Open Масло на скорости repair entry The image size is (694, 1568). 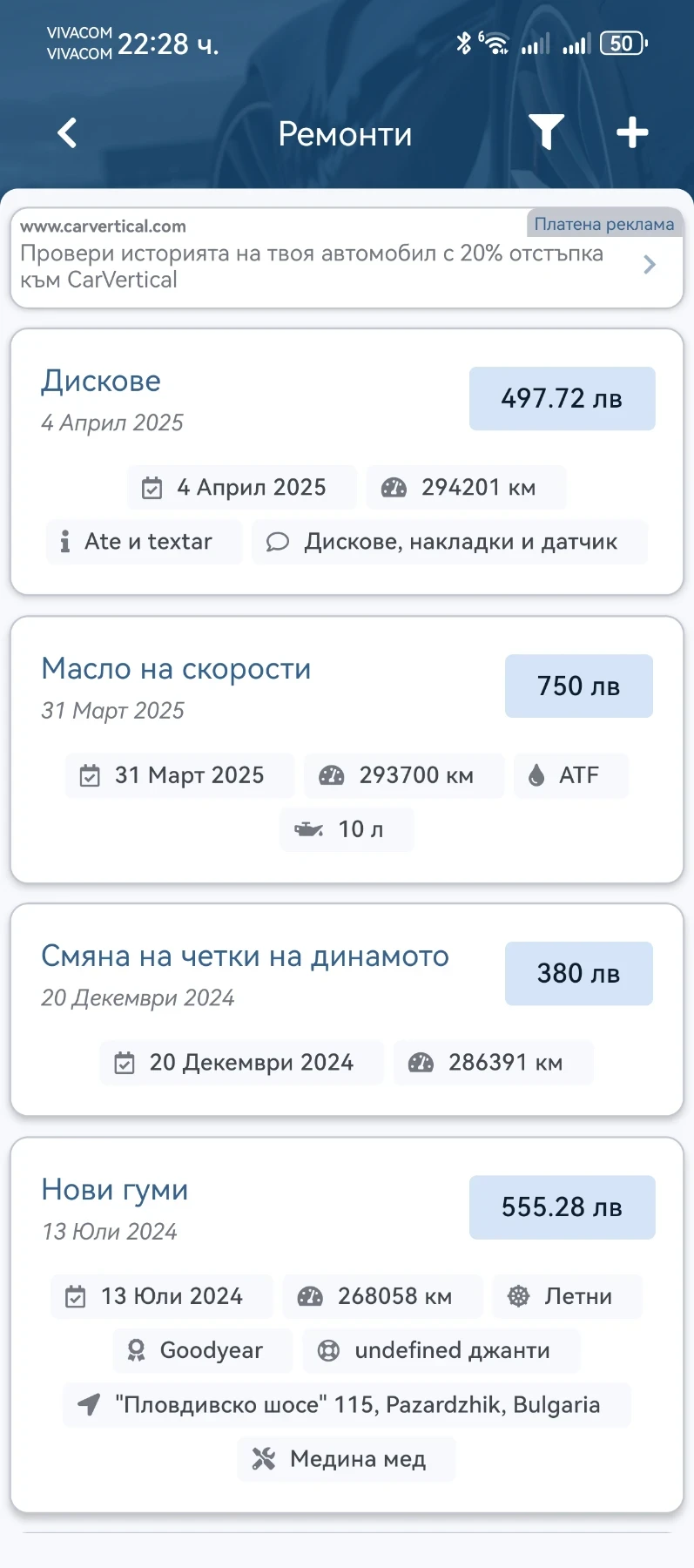(x=347, y=749)
